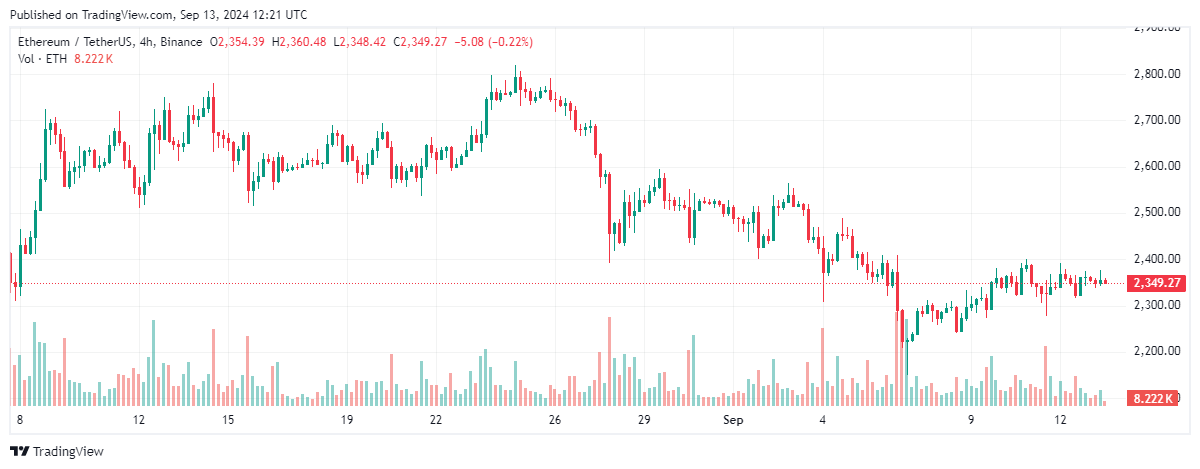The image size is (1200, 469).
Task: Open the TradingView wordmark link beside logo
Action: [67, 451]
